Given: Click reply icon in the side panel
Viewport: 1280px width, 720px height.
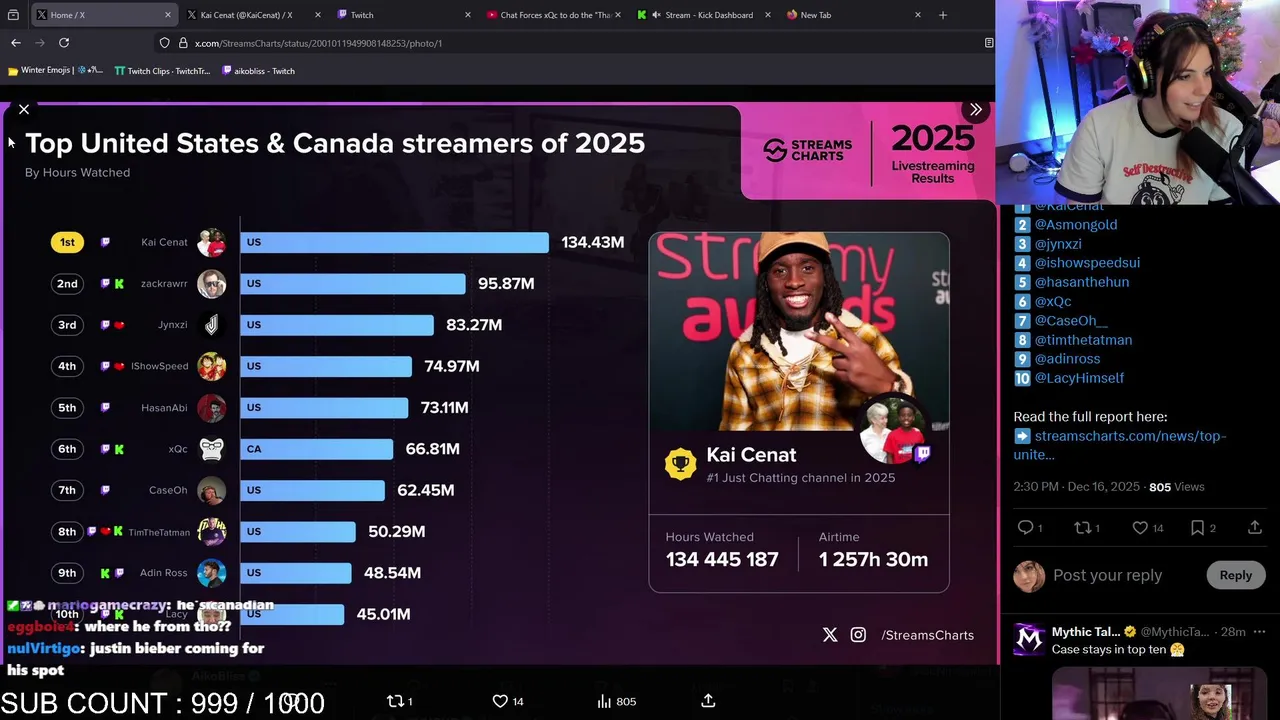Looking at the screenshot, I should click(1025, 528).
